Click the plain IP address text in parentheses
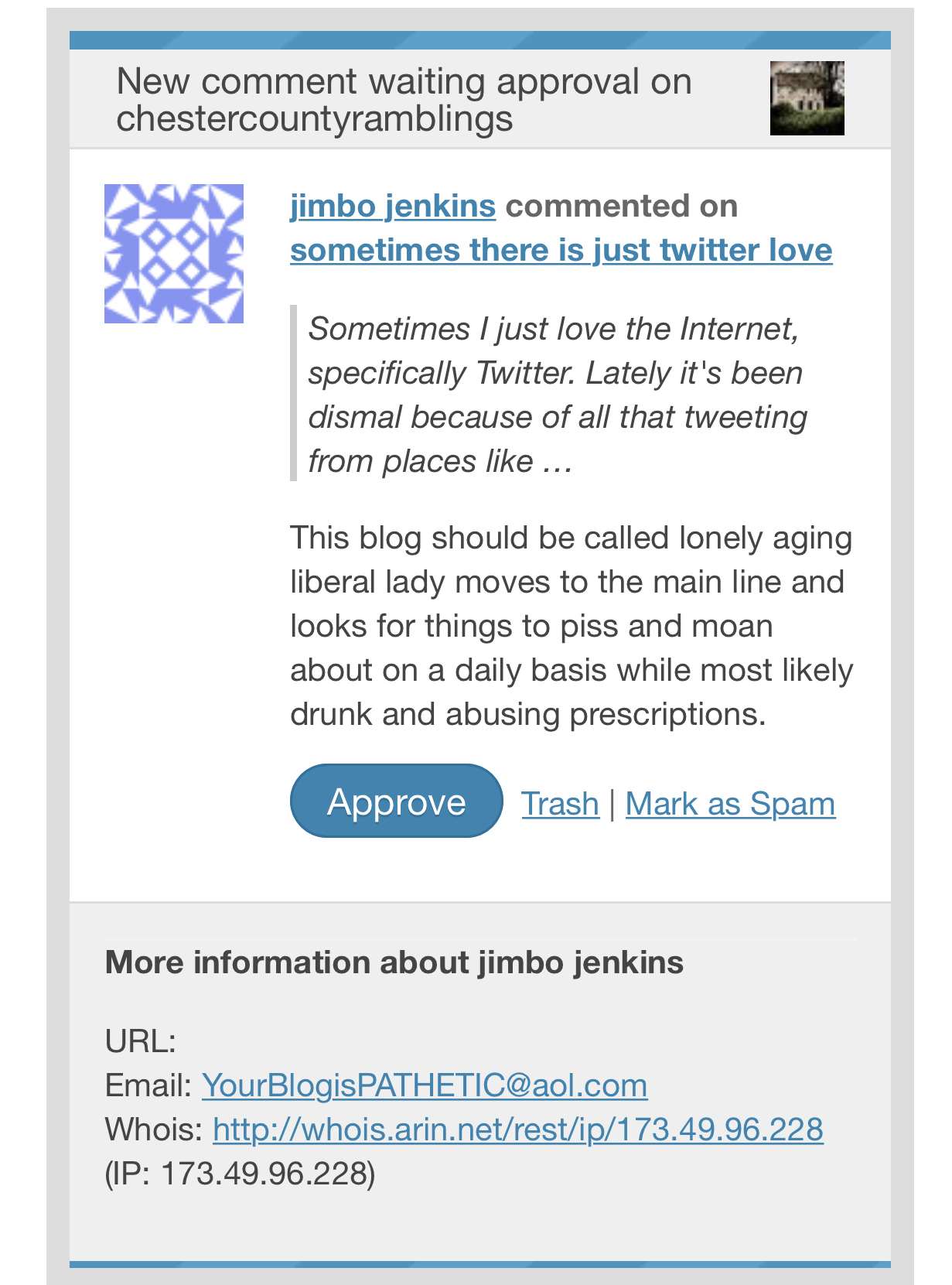Viewport: 952px width, 1285px height. point(240,1173)
